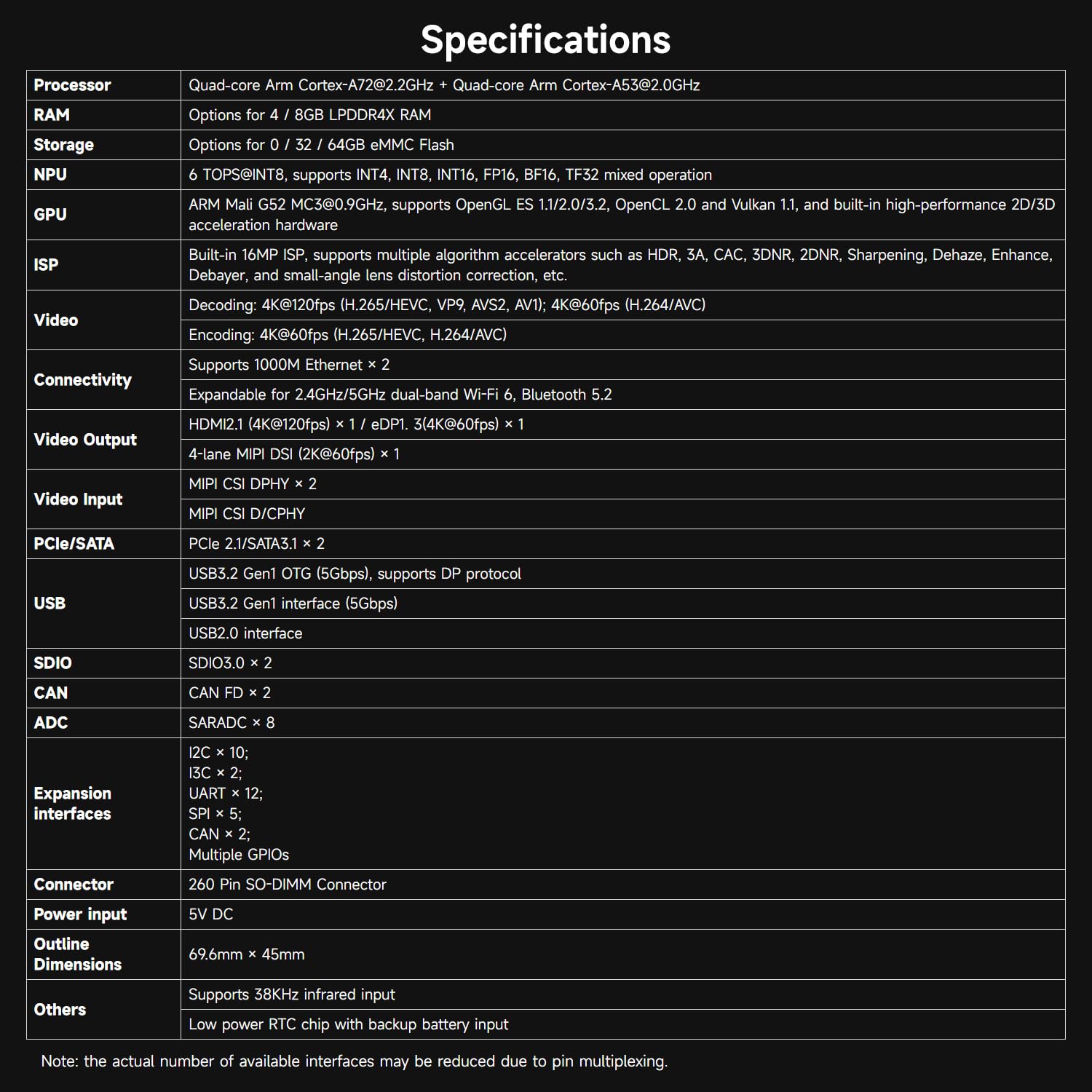Select the Storage eMMC Flash value
Viewport: 1092px width, 1092px height.
(x=321, y=145)
